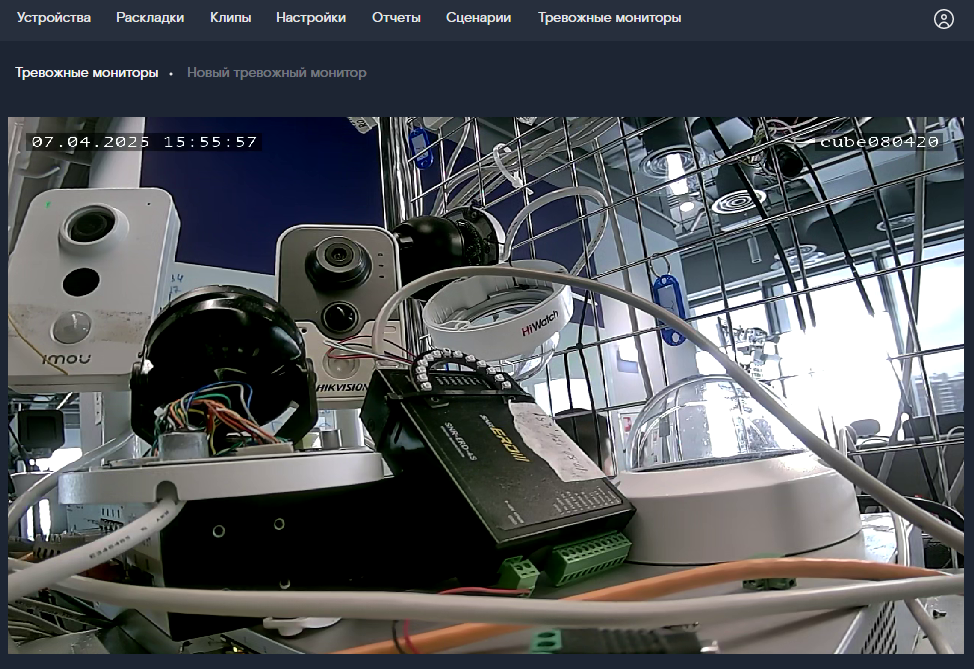Screen dimensions: 974x669
Task: Click the green terminal block connector
Action: point(587,557)
